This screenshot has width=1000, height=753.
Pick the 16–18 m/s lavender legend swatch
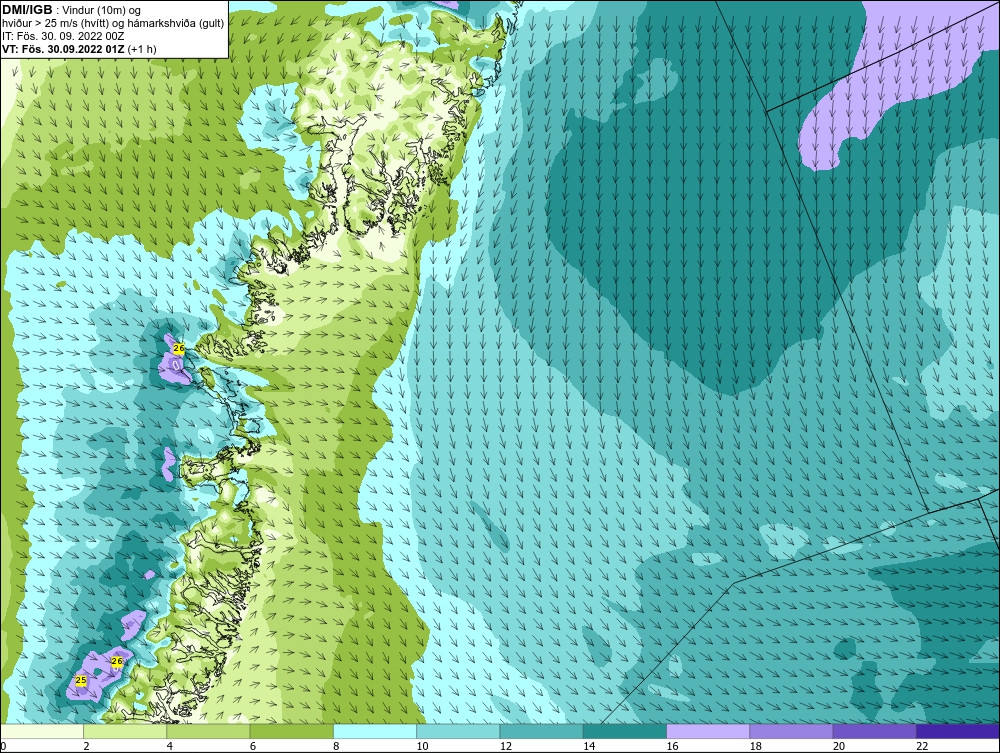point(708,731)
